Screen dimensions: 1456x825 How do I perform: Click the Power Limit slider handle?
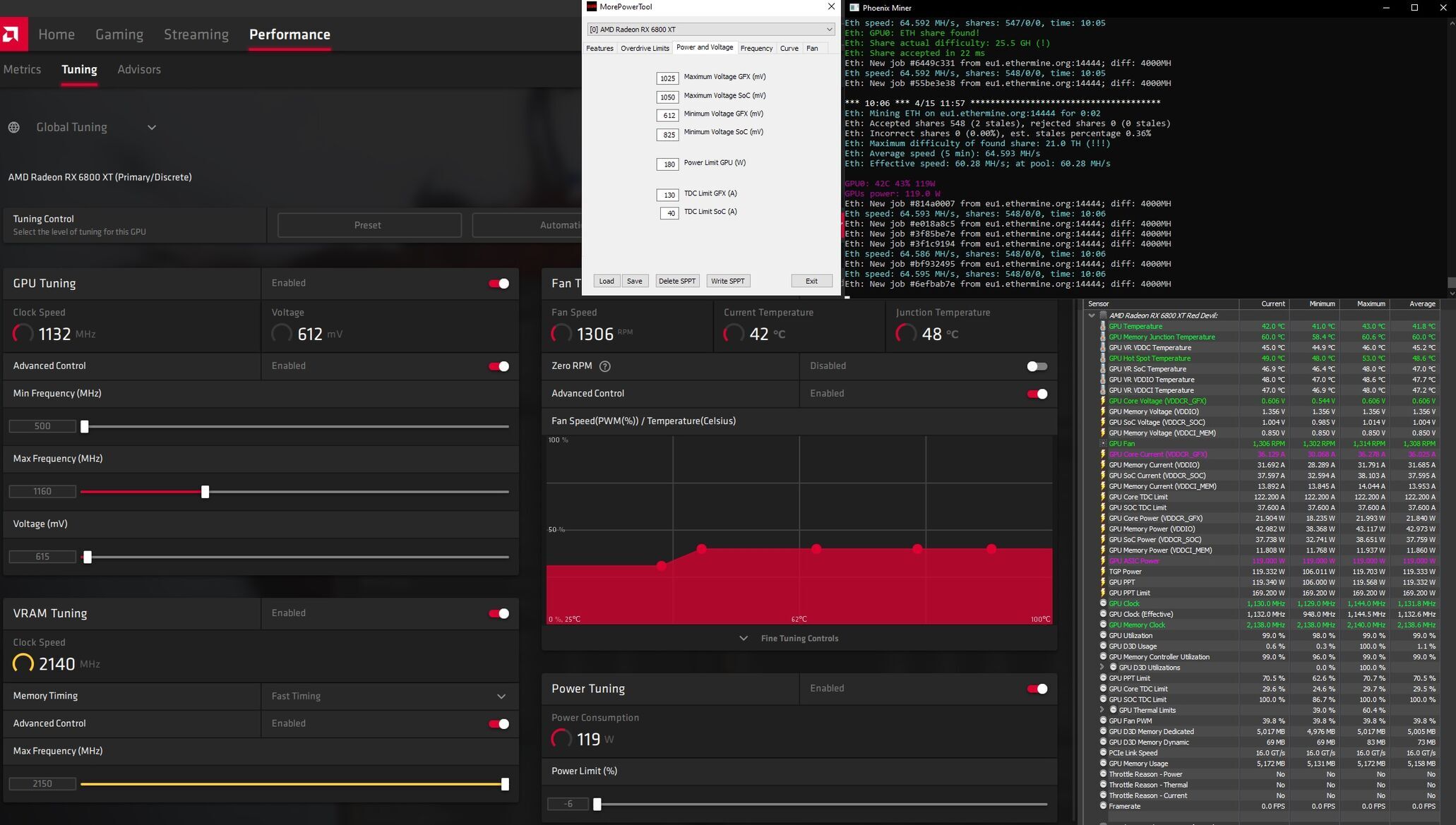(597, 804)
